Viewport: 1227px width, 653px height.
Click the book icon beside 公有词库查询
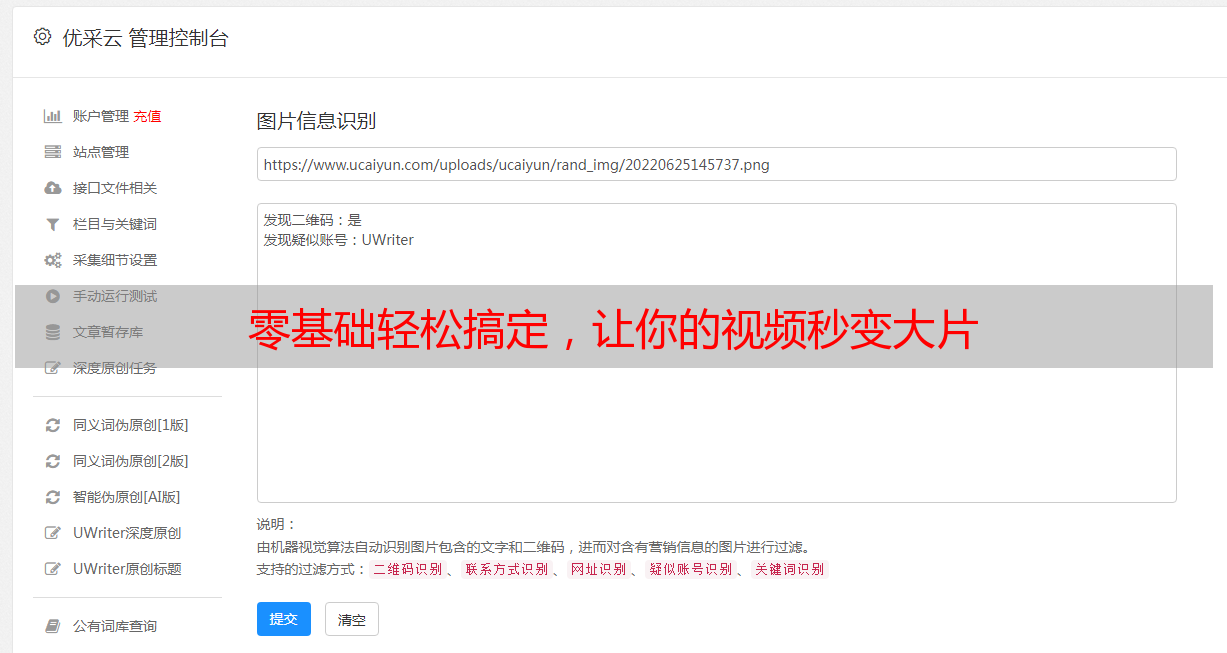(x=53, y=626)
